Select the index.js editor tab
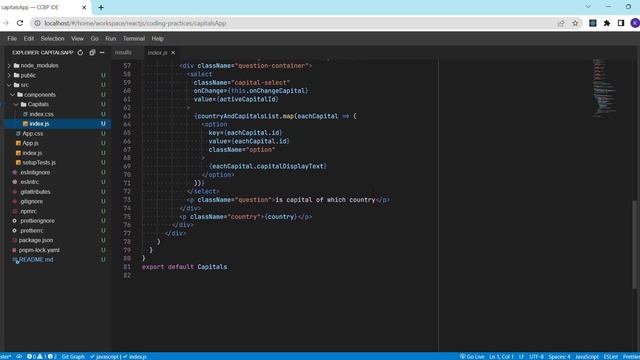The height and width of the screenshot is (360, 640). tap(158, 53)
